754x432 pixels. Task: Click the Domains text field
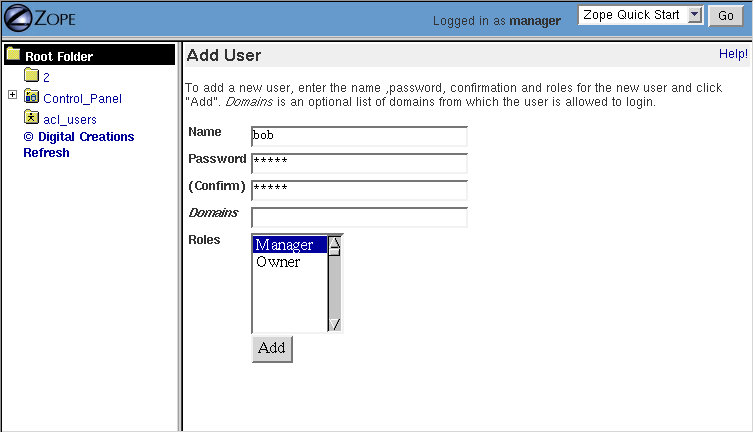[x=359, y=217]
